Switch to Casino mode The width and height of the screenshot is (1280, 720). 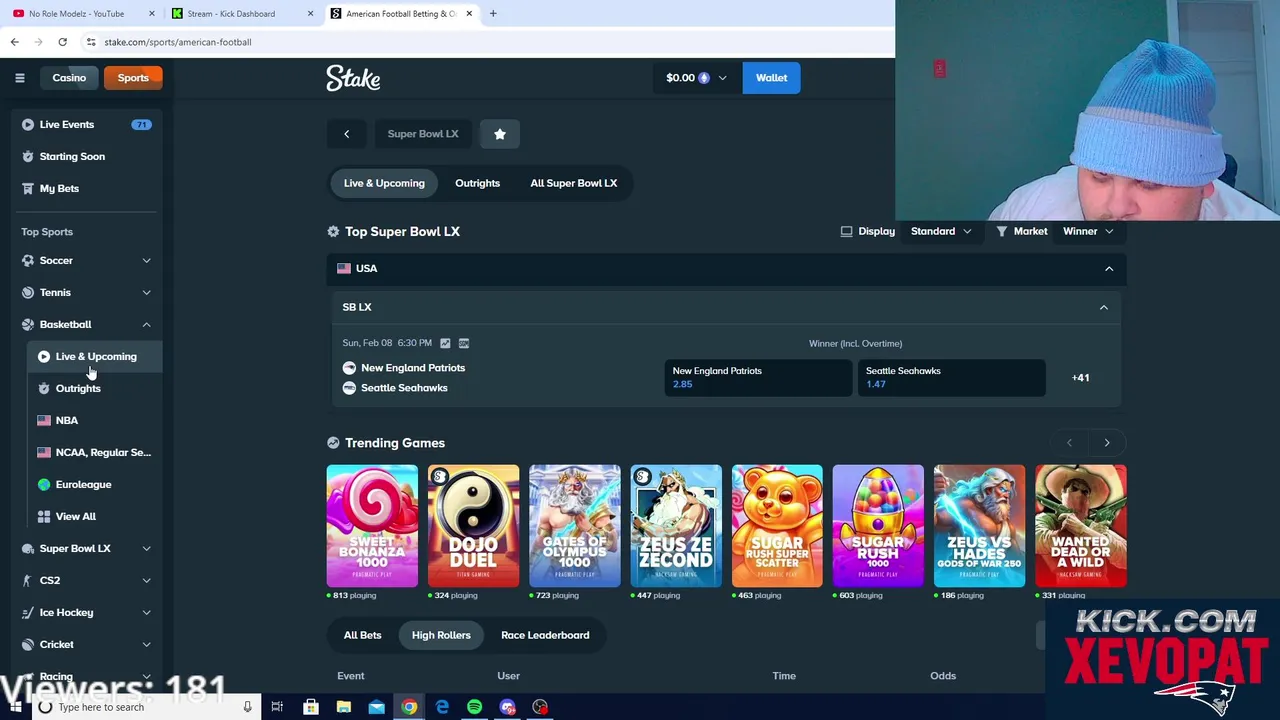click(69, 78)
